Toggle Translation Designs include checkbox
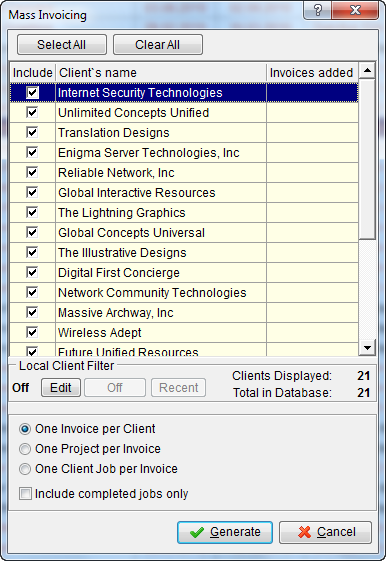This screenshot has height=561, width=386. tap(32, 133)
